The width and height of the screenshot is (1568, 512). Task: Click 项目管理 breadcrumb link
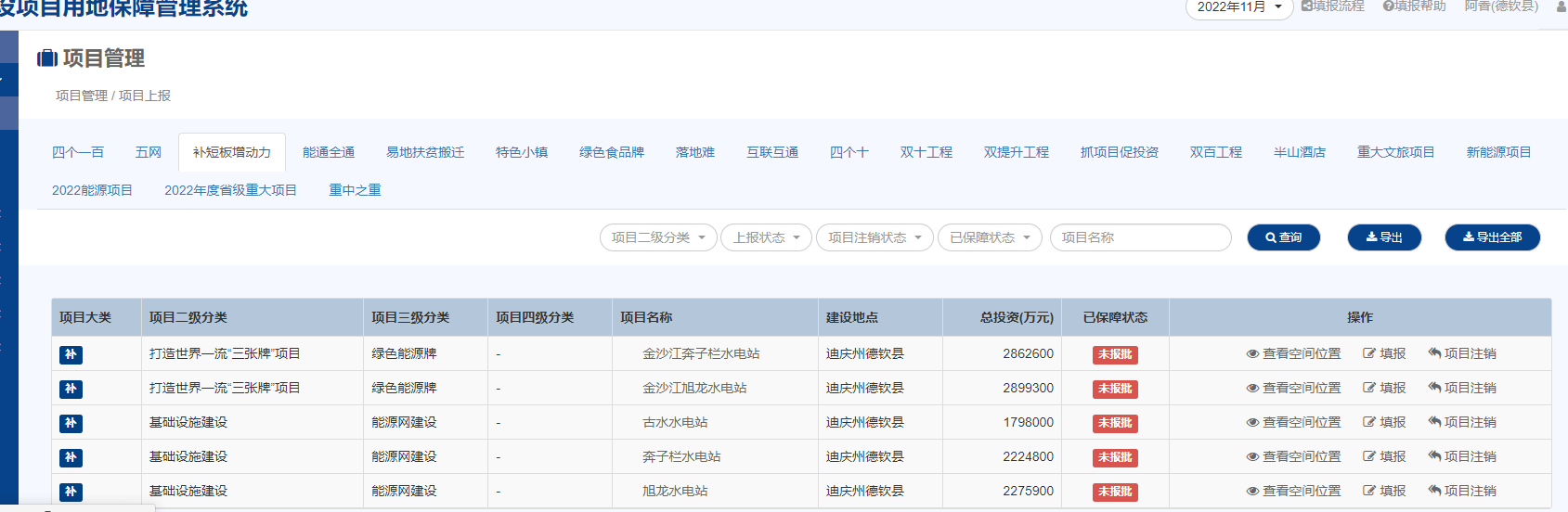pos(82,96)
